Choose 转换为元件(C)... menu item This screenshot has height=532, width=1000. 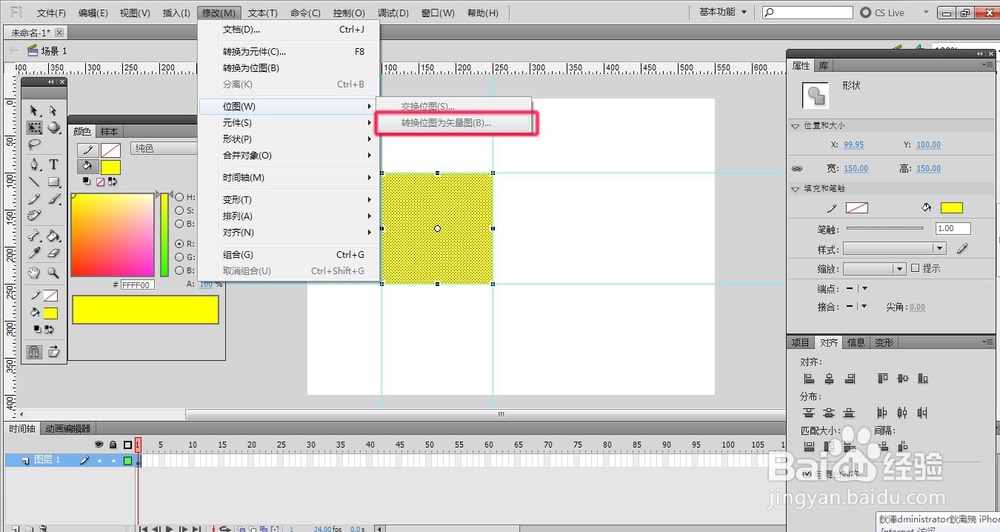[x=289, y=52]
